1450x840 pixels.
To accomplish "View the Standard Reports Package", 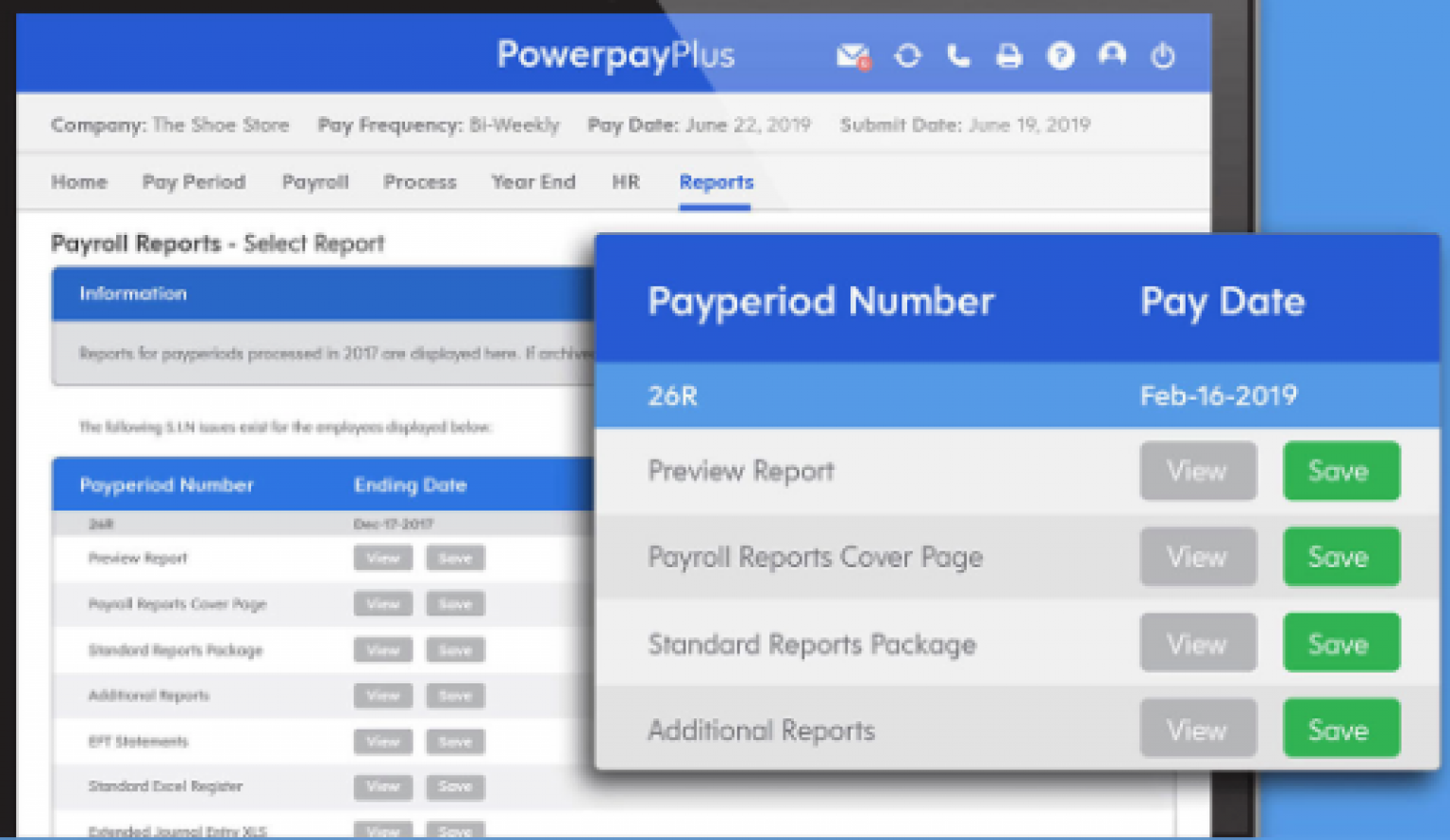I will click(1198, 643).
